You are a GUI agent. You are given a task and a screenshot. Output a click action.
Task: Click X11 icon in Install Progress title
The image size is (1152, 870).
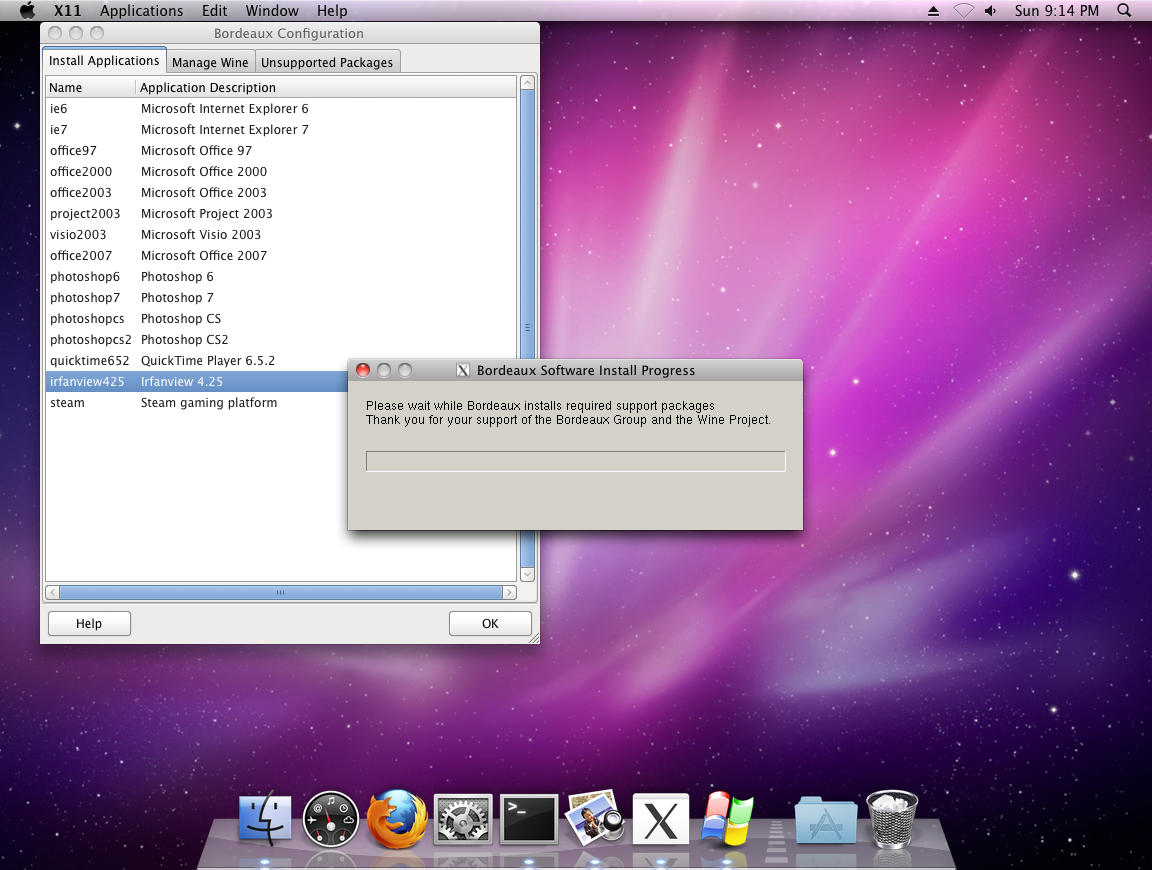click(x=463, y=370)
